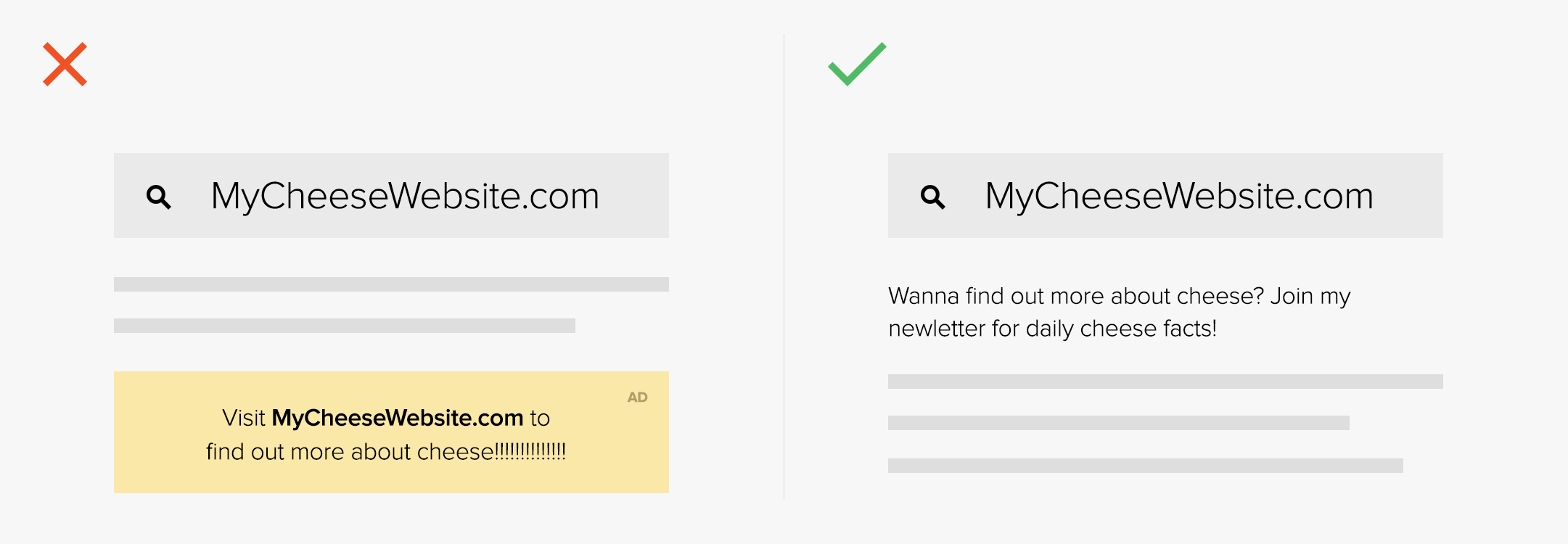Select middle gray placeholder line on right side
The image size is (1568, 544).
click(1119, 423)
